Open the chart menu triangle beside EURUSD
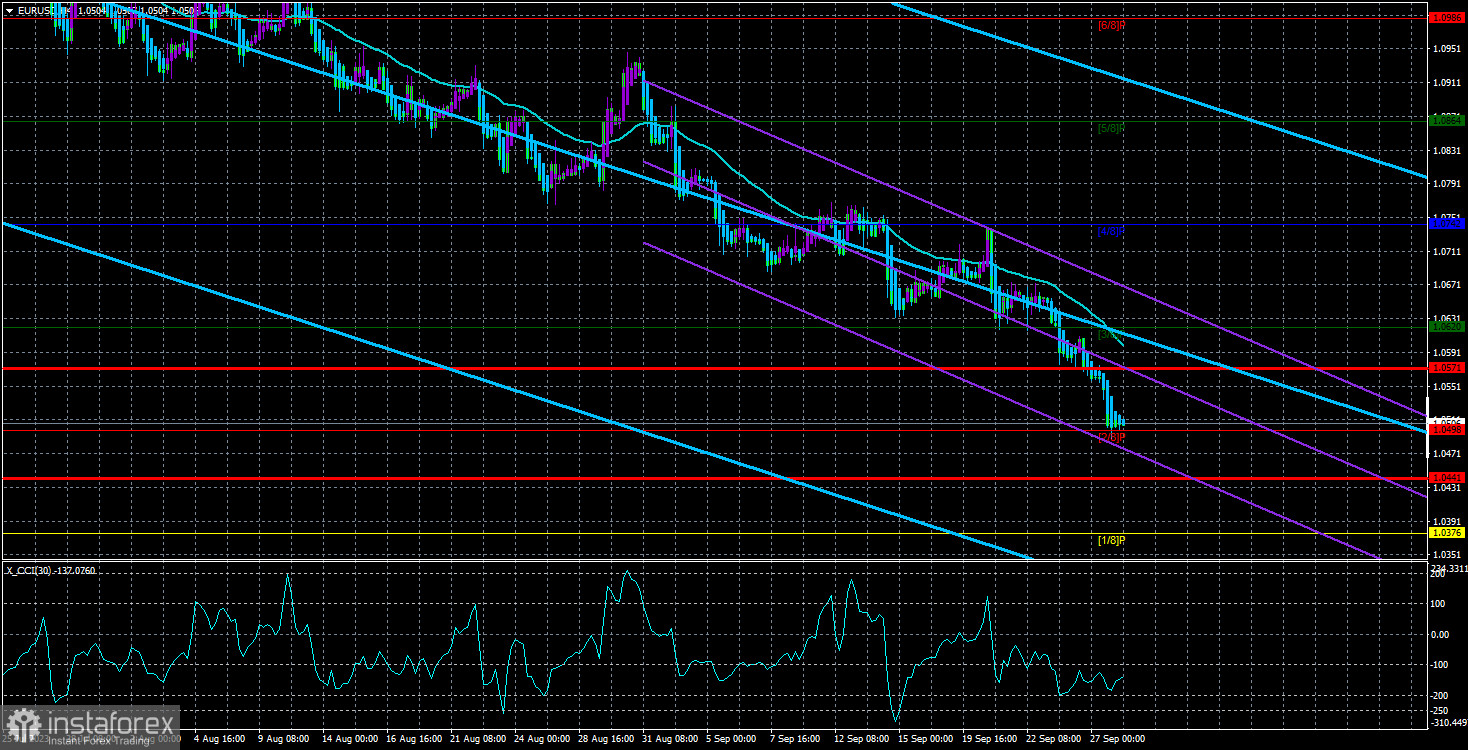The width and height of the screenshot is (1468, 750). click(9, 10)
